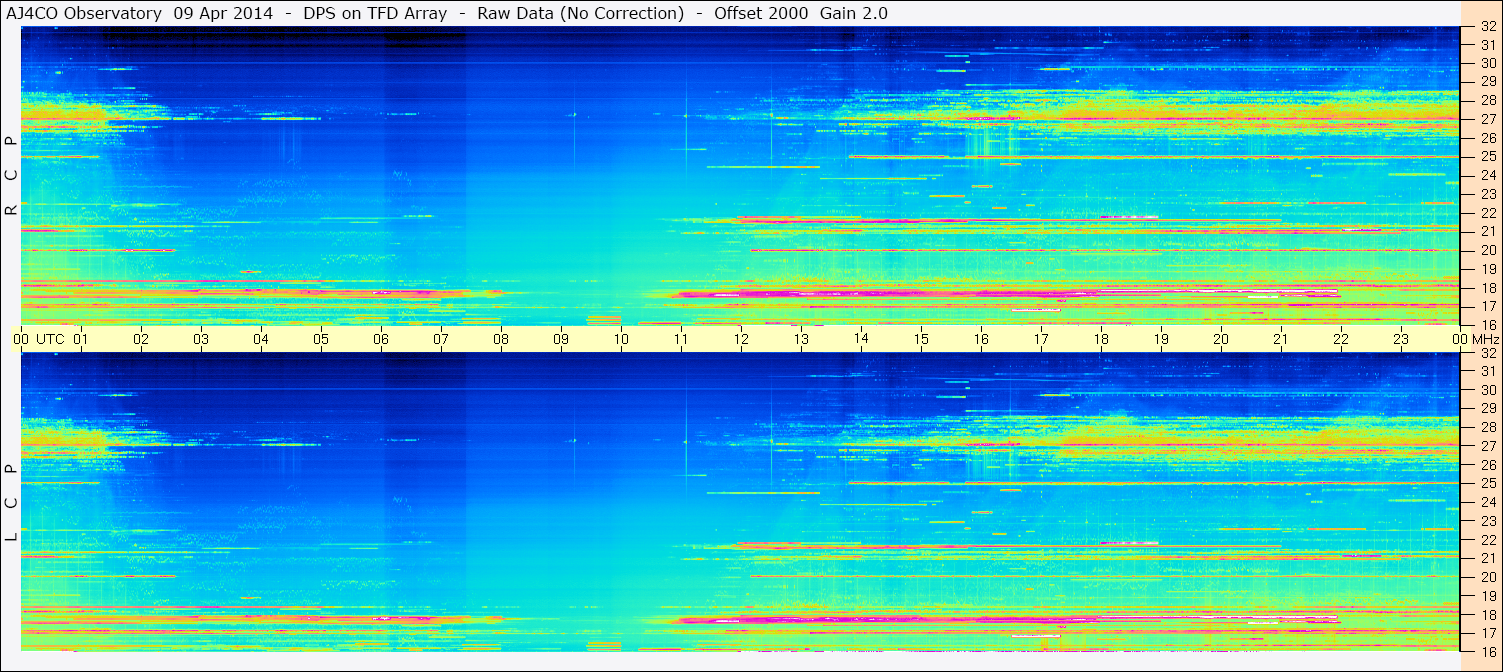
Task: Select the 06 hour marker on time axis
Action: [381, 339]
